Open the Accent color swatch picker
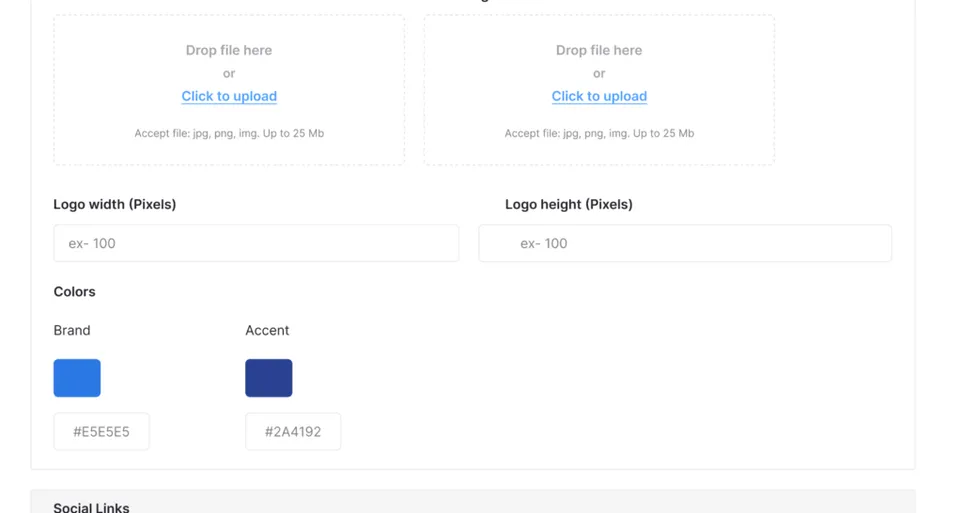The height and width of the screenshot is (513, 962). point(269,378)
